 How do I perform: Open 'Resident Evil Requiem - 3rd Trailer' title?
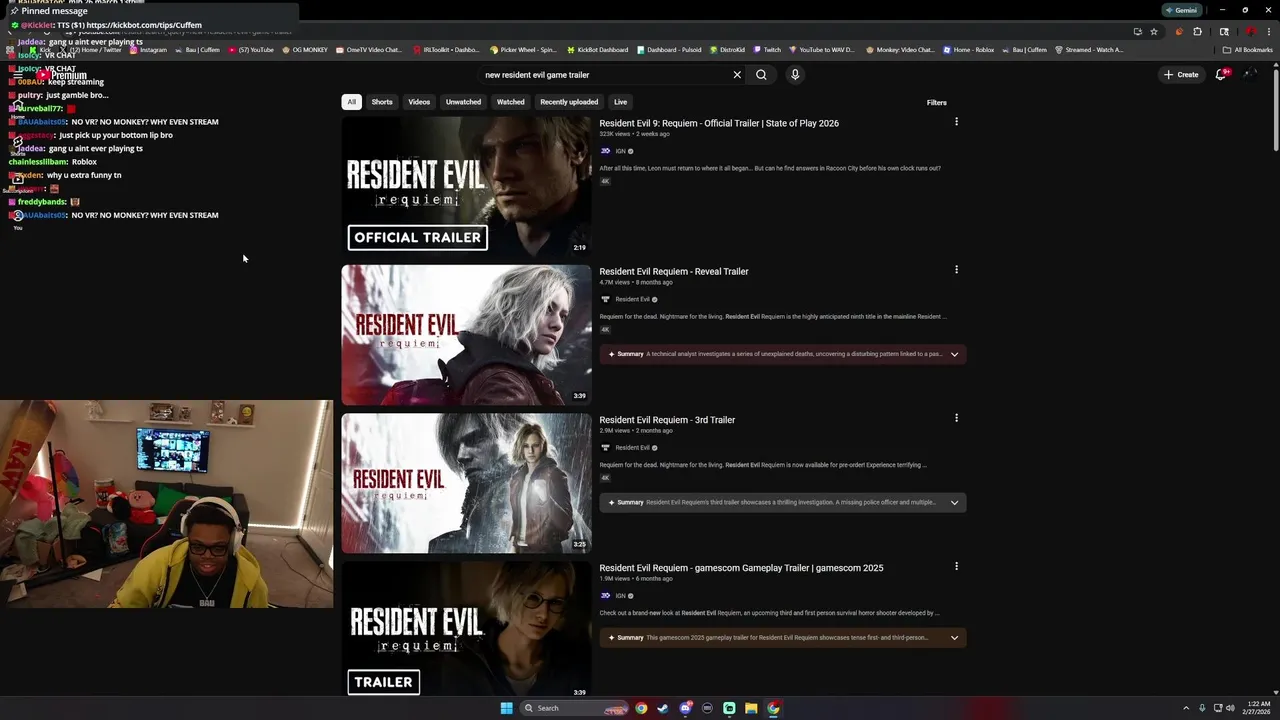tap(667, 420)
